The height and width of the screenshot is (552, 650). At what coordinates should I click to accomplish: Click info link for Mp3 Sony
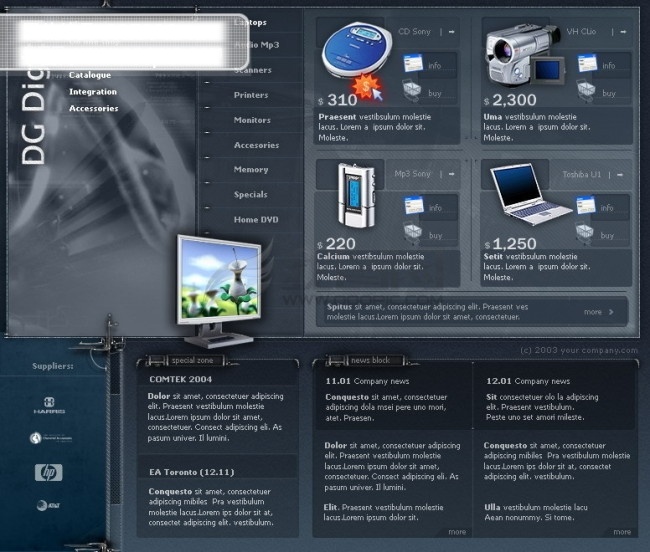coord(435,208)
